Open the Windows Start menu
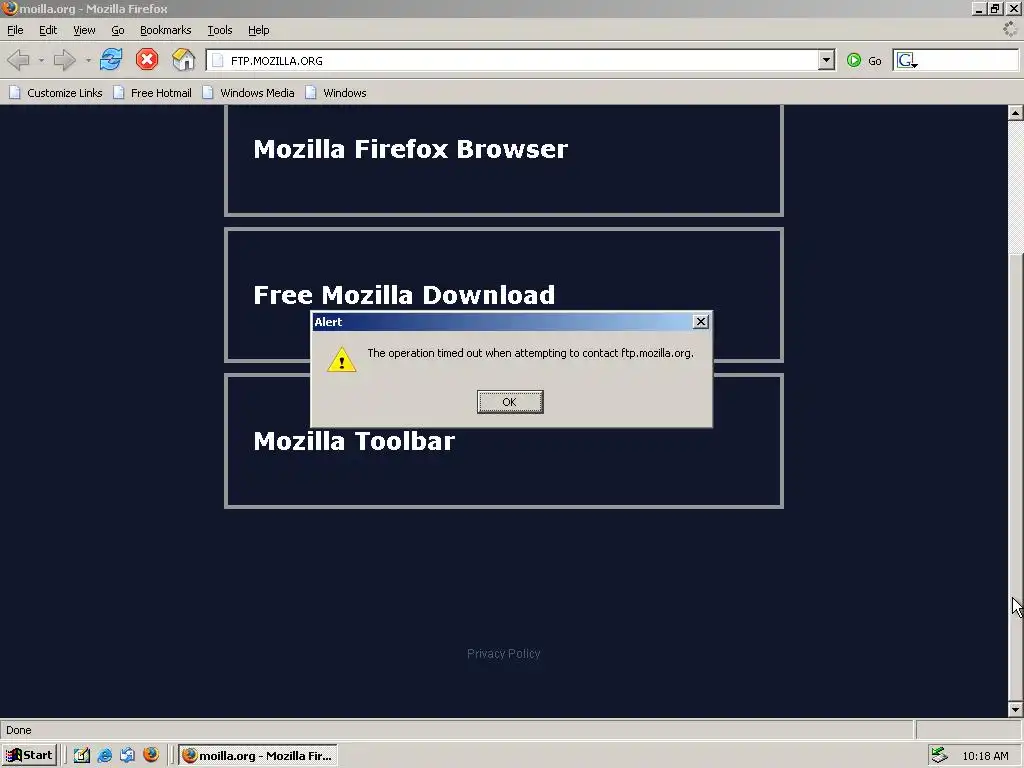The image size is (1024, 768). click(x=29, y=755)
